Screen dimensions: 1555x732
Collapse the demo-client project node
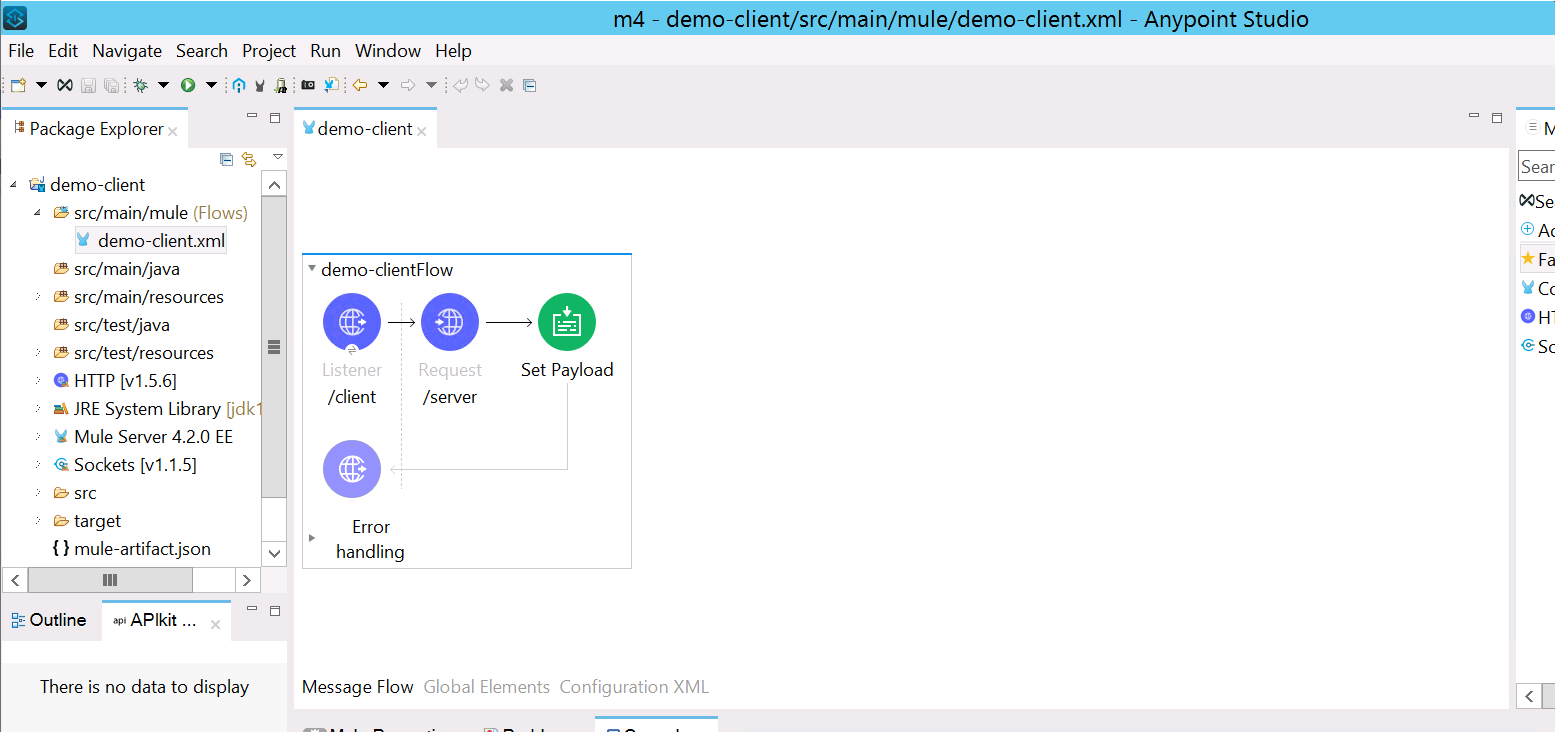coord(14,185)
